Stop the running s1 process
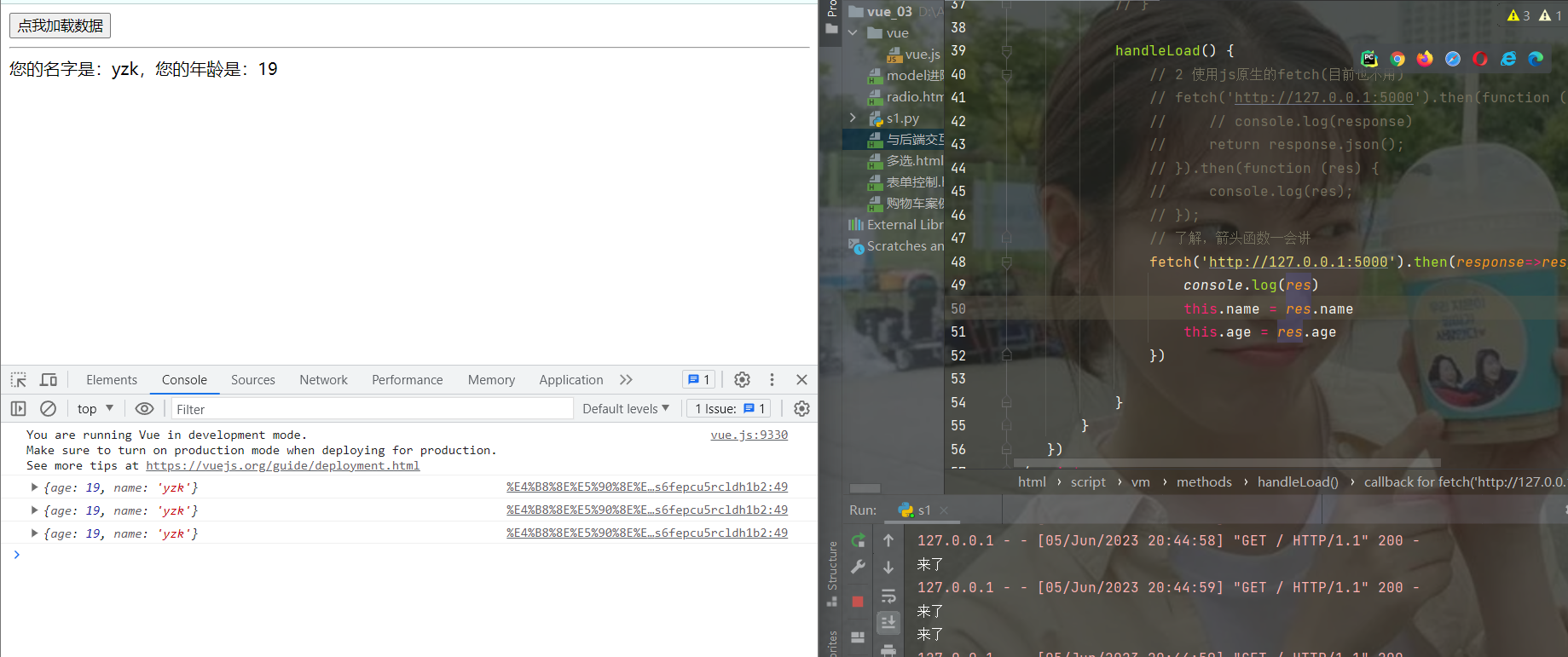Screen dimensions: 1568x657 click(858, 602)
